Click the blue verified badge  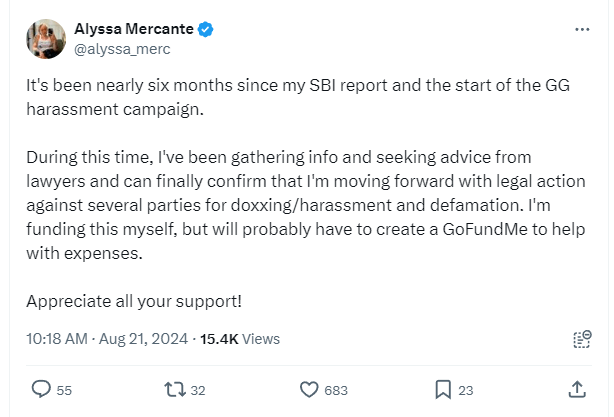click(x=204, y=30)
